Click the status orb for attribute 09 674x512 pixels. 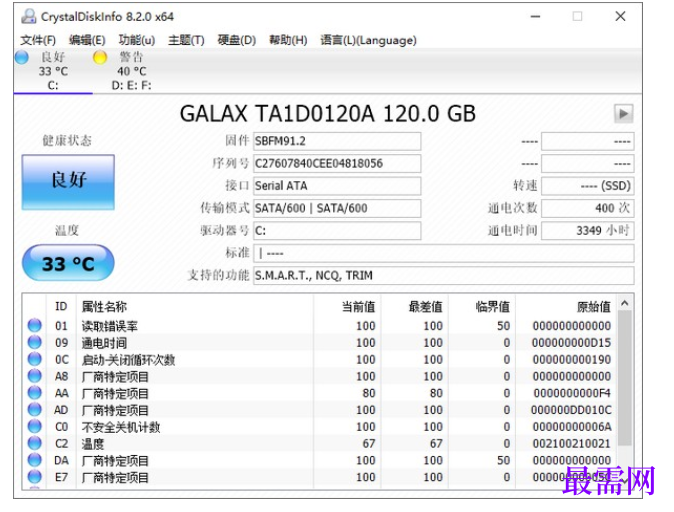click(34, 342)
